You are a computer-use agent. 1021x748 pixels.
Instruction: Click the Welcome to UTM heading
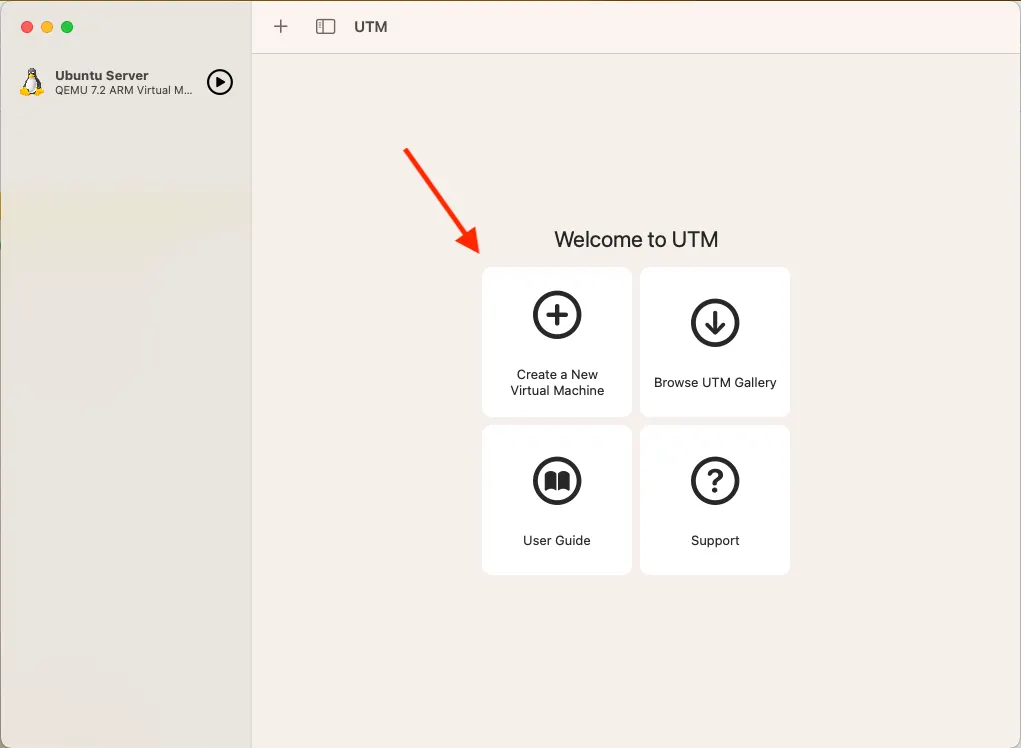coord(636,239)
